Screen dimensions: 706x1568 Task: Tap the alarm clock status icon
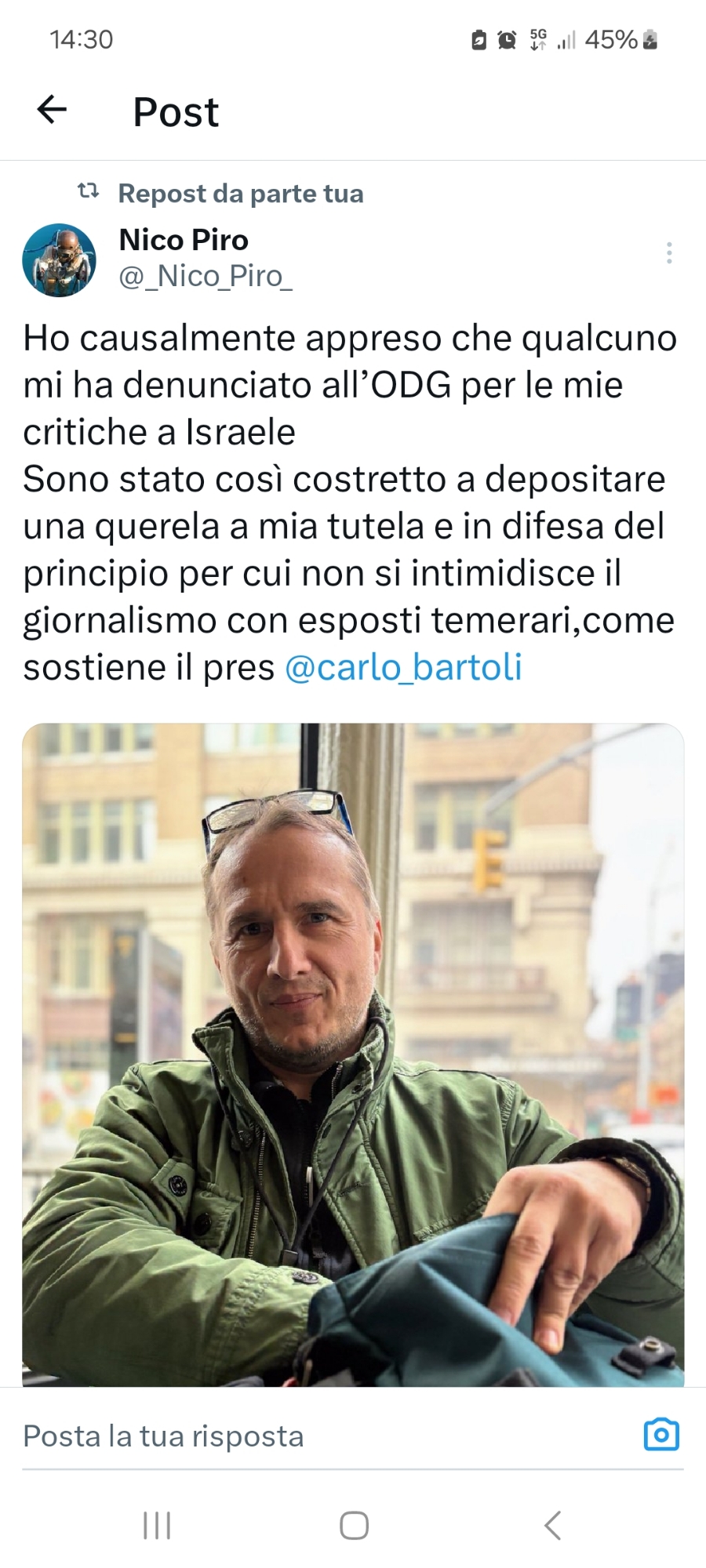[507, 39]
